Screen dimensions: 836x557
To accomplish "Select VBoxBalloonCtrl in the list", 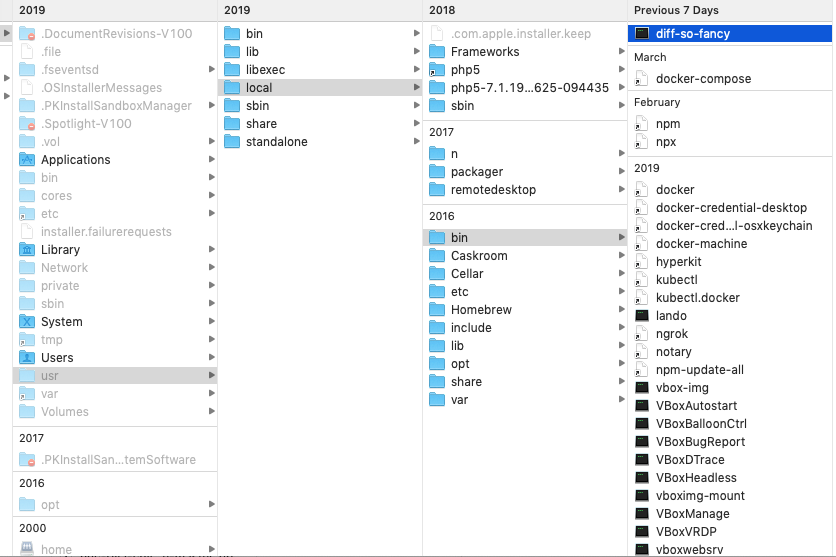I will [701, 424].
